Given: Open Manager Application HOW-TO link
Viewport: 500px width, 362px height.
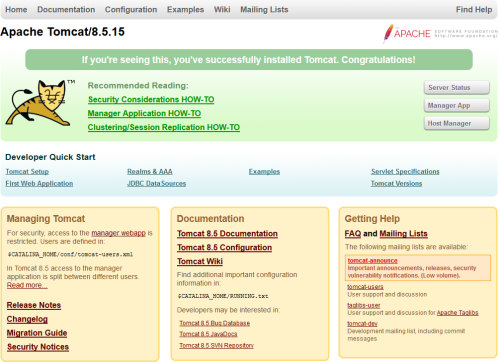Looking at the screenshot, I should [144, 114].
